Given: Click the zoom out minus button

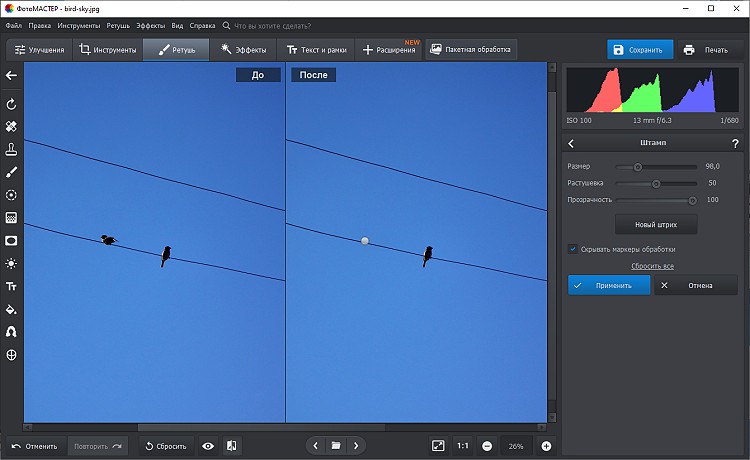Looking at the screenshot, I should (487, 446).
